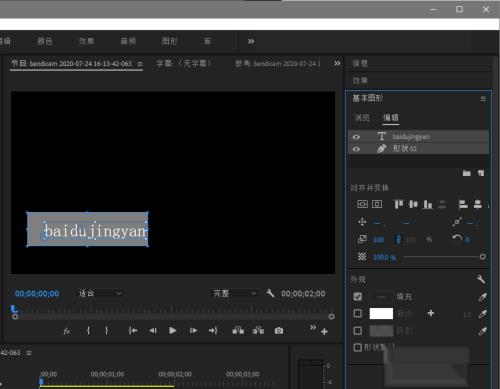Click the anchor point icon
The image size is (500, 389).
[457, 222]
